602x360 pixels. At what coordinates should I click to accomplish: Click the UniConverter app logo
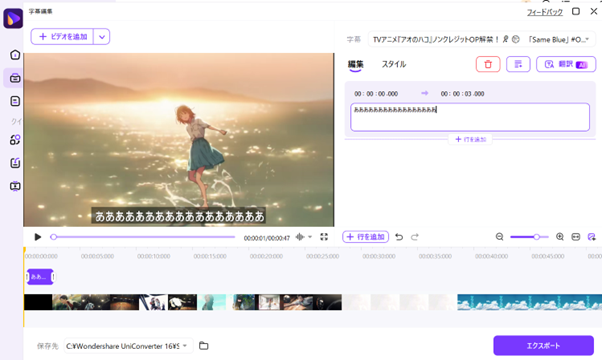point(13,18)
